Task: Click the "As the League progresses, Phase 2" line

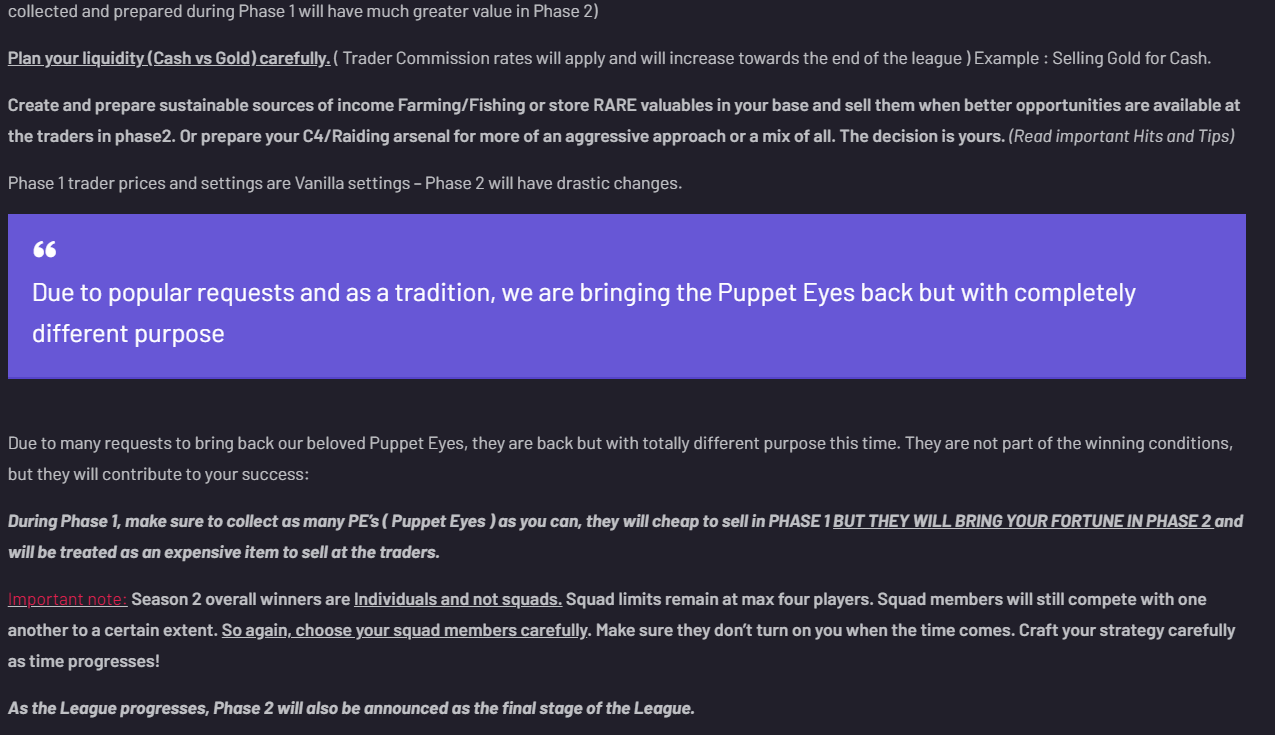Action: 350,708
